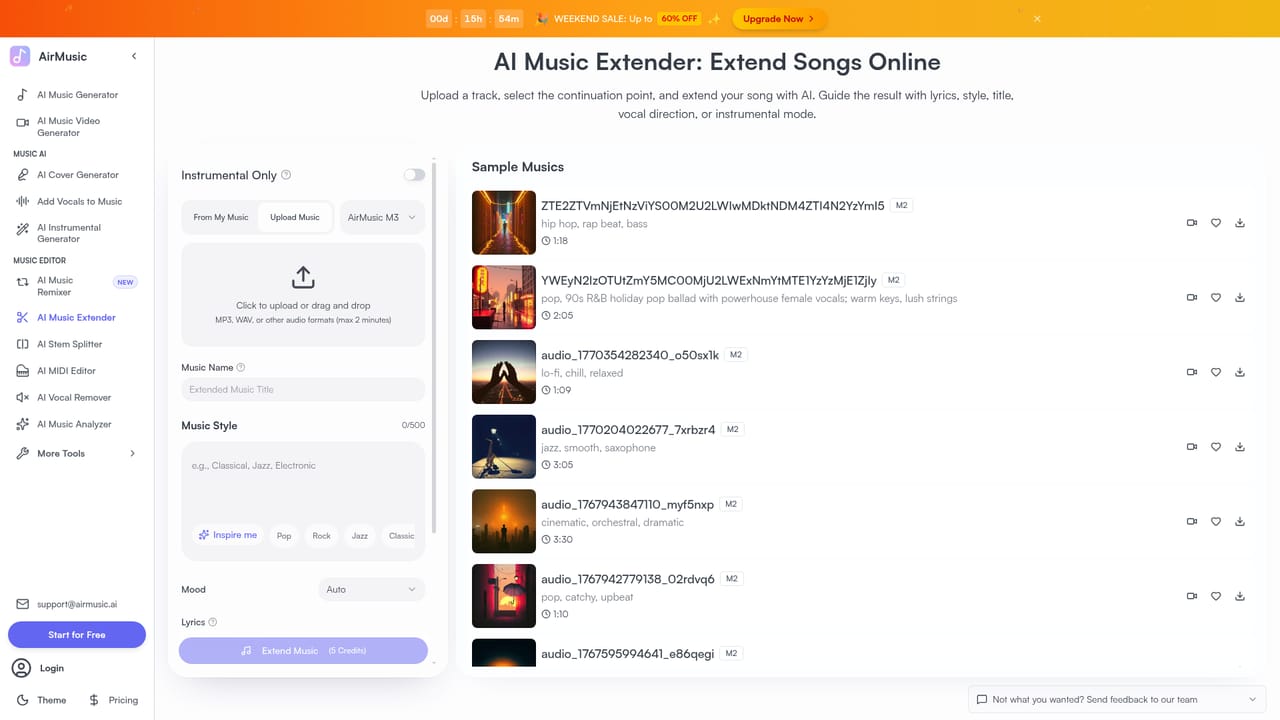Switch to the Theme toggle

(x=41, y=700)
